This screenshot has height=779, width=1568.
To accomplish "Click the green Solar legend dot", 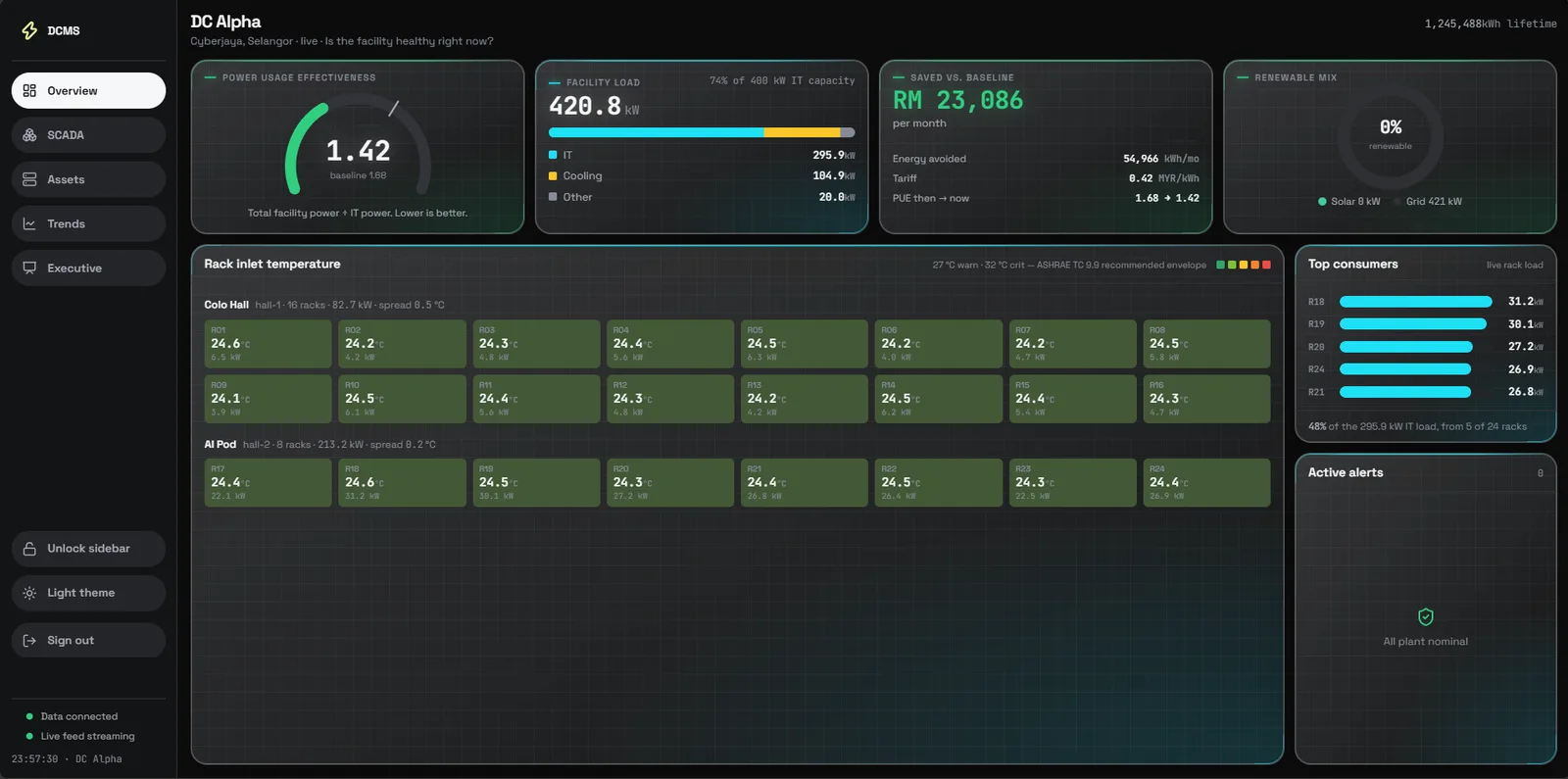I will (x=1323, y=202).
